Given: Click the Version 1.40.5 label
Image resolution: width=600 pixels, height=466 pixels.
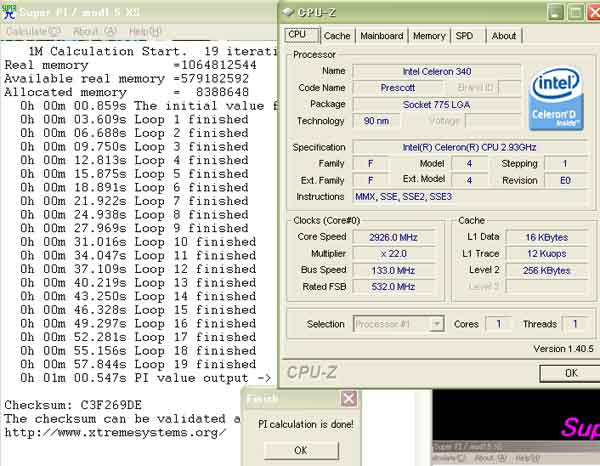Looking at the screenshot, I should coord(563,349).
